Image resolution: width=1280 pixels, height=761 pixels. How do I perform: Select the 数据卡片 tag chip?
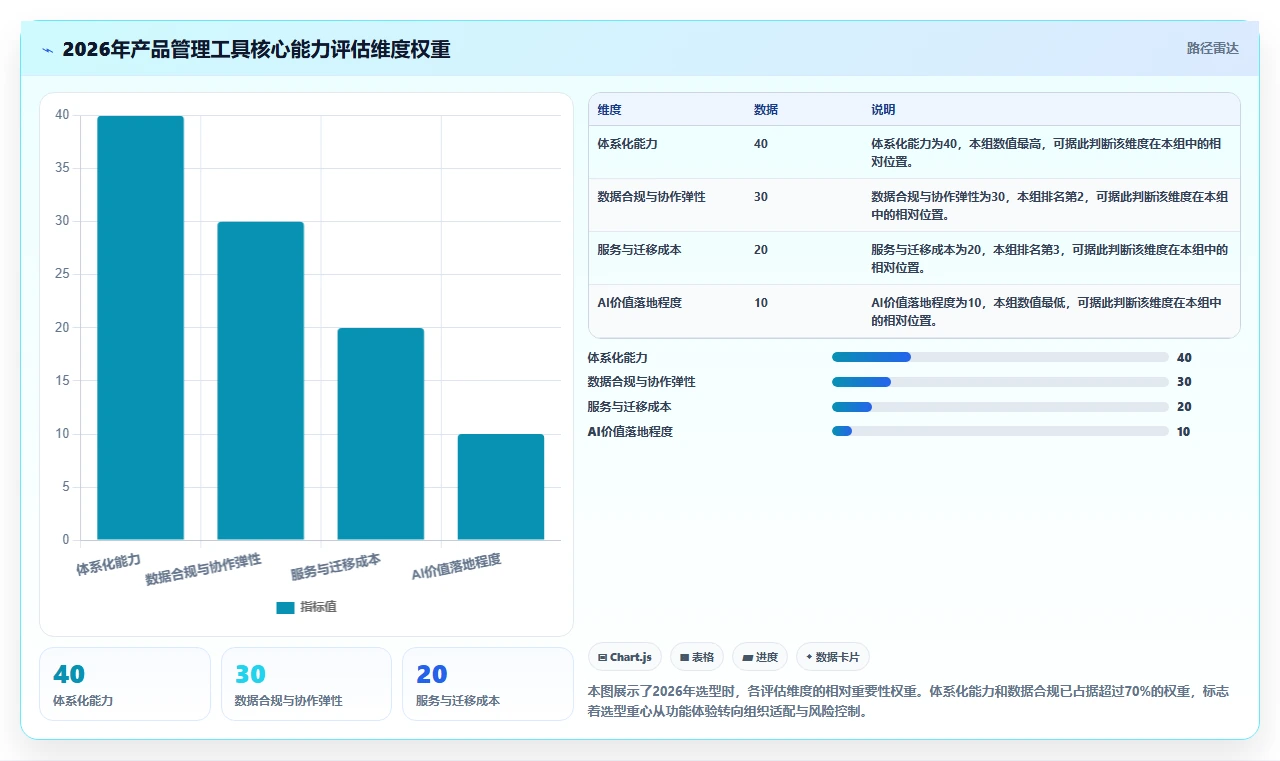point(833,657)
